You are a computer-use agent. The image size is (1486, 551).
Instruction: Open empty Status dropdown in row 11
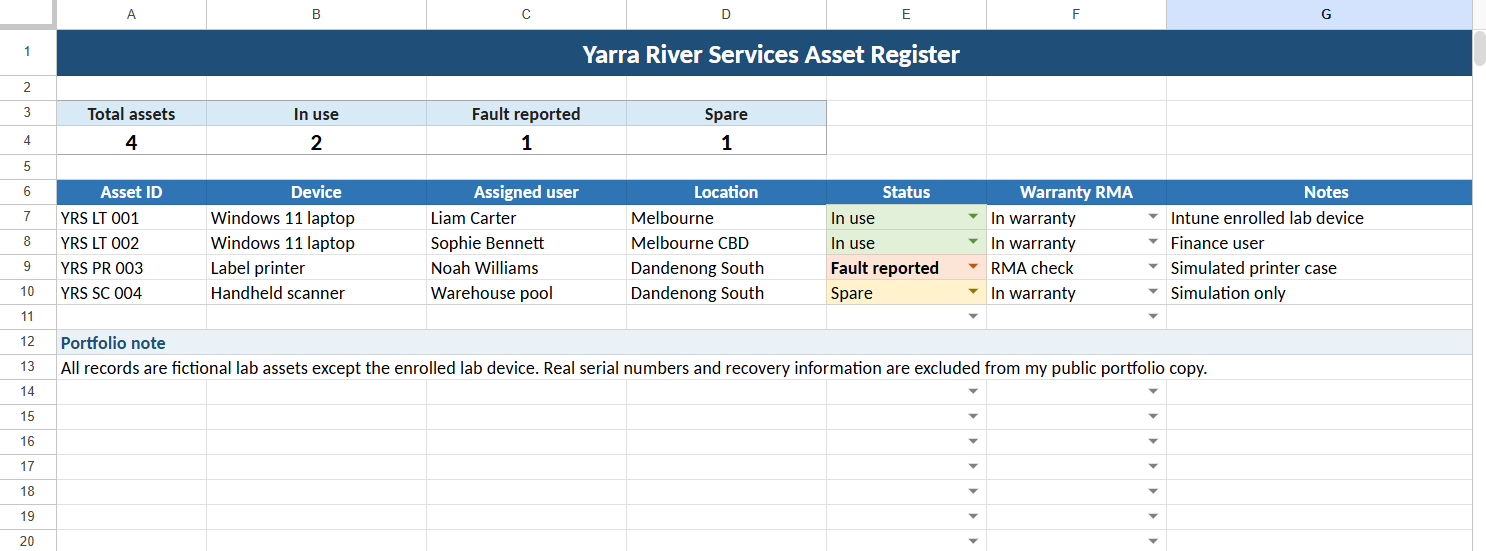(972, 317)
